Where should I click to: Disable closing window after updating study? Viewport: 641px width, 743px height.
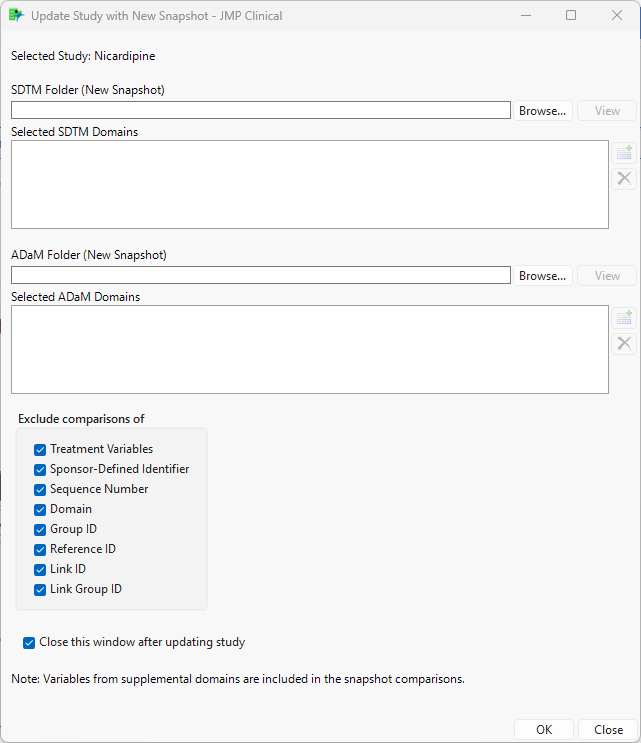pos(29,643)
